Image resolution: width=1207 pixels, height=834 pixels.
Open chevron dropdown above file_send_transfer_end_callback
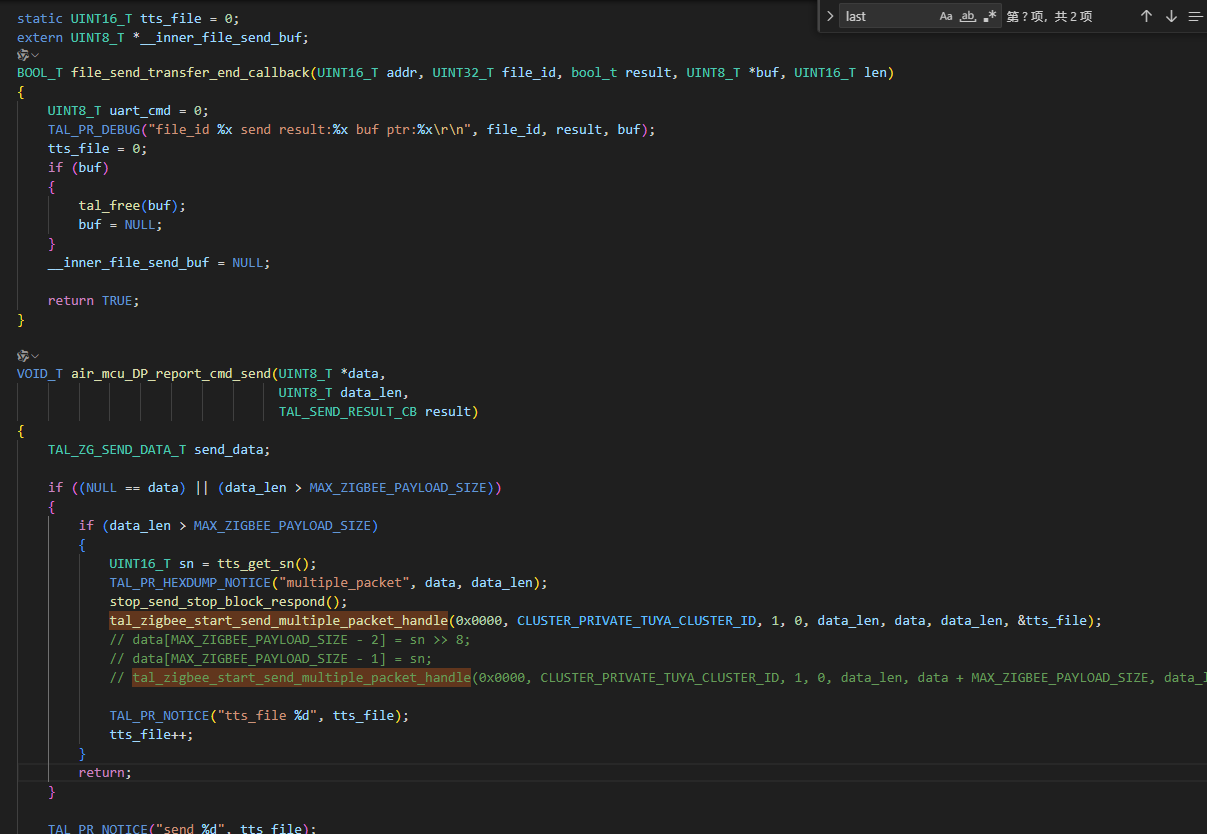pos(35,55)
